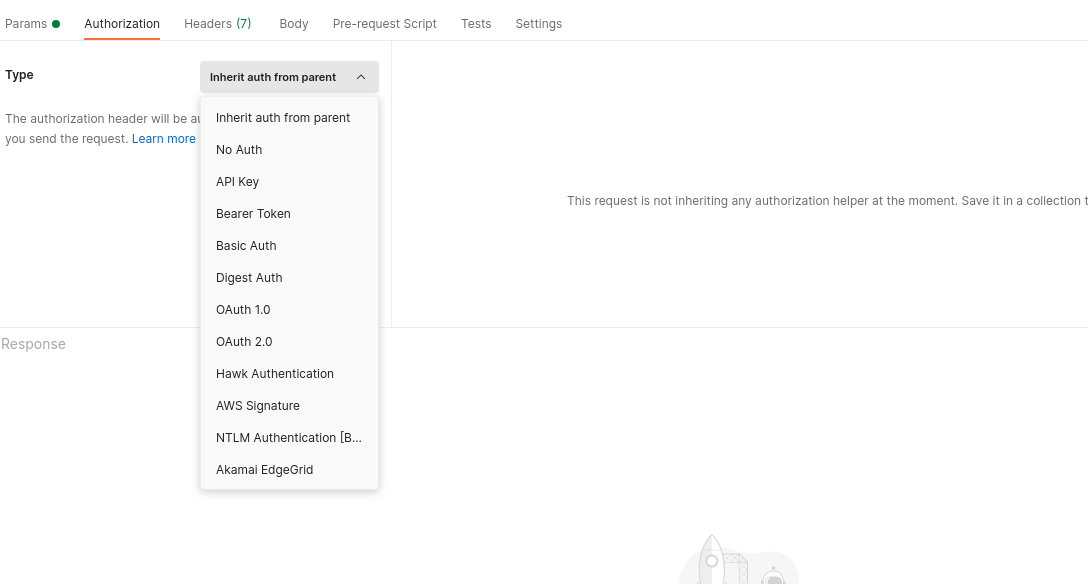
Task: Open the Params tab
Action: 26,24
